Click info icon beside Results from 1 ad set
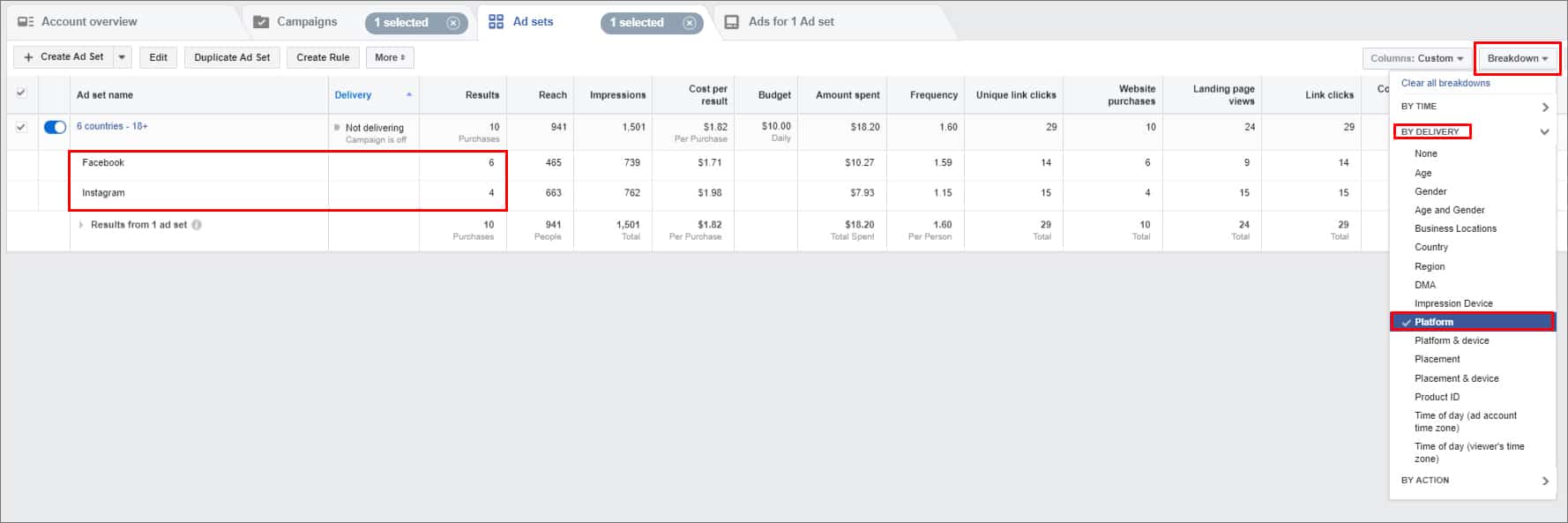This screenshot has height=523, width=1568. click(197, 225)
